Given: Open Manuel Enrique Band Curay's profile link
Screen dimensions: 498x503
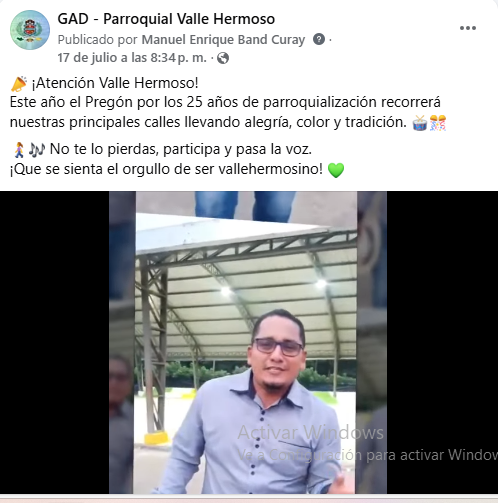Looking at the screenshot, I should tap(223, 40).
